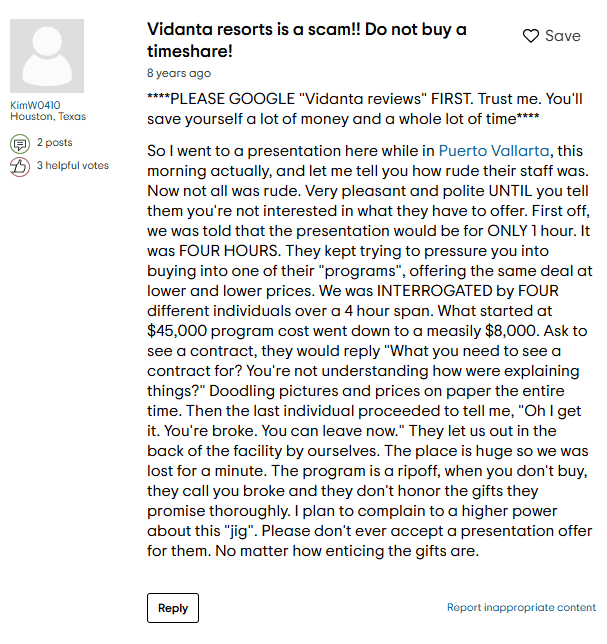Click the posts speech-bubble icon
The width and height of the screenshot is (607, 644).
point(19,143)
